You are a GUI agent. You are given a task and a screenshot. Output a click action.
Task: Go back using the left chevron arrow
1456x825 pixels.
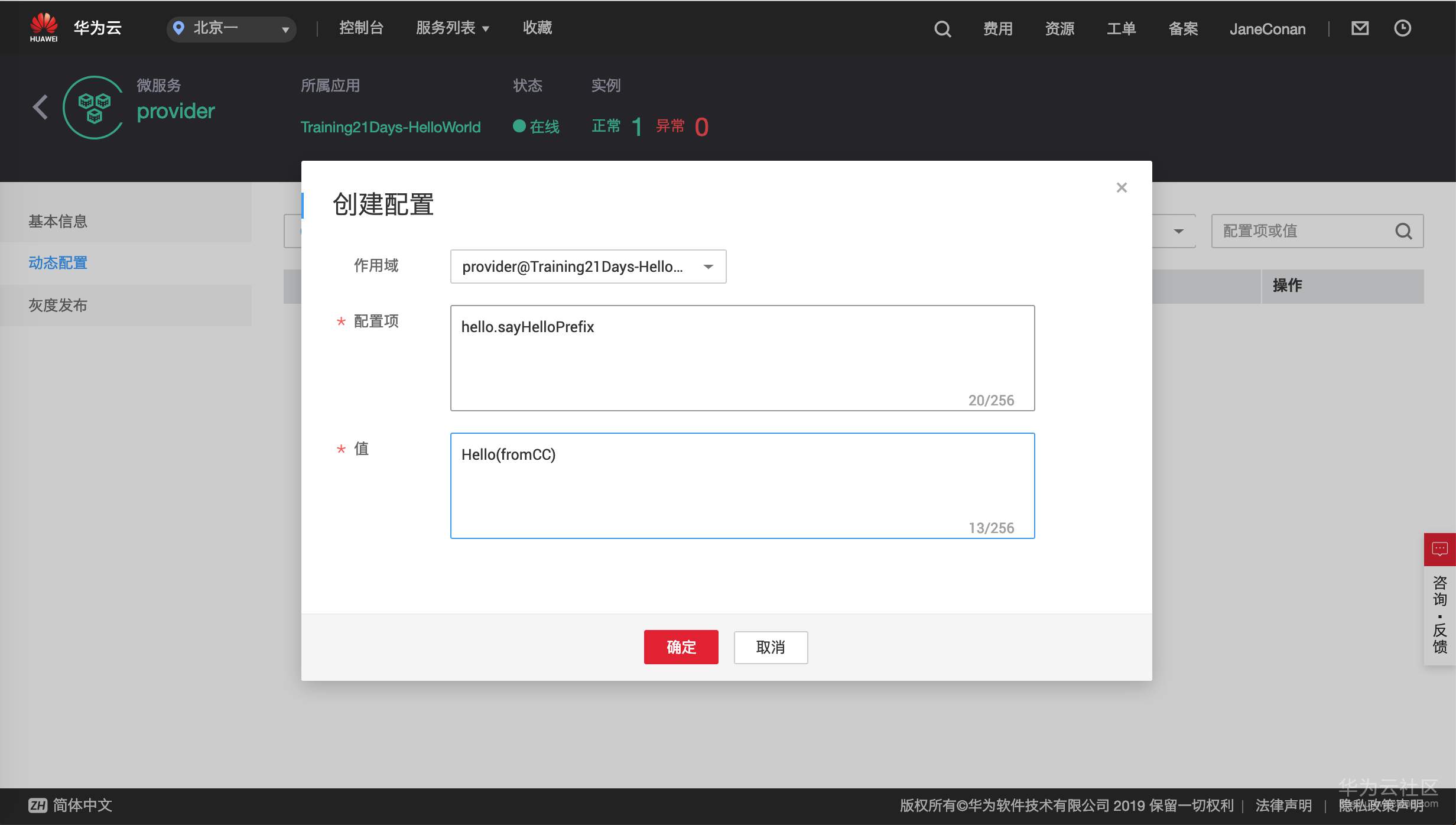coord(40,107)
